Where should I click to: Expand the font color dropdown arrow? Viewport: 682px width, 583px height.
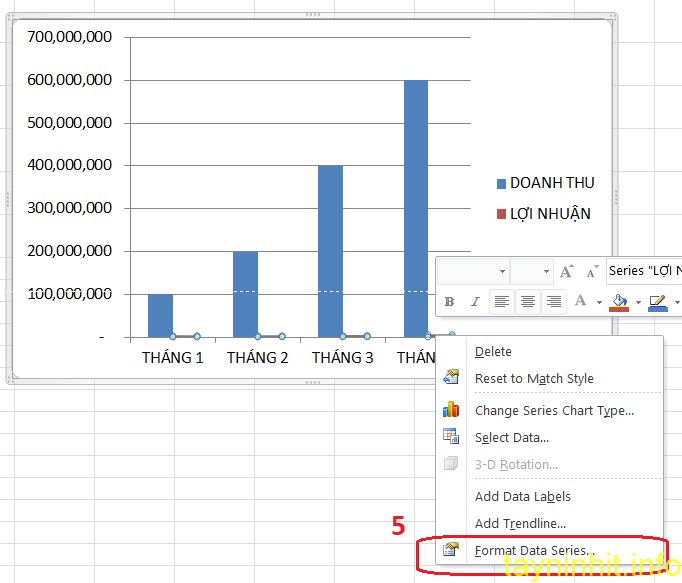[599, 302]
